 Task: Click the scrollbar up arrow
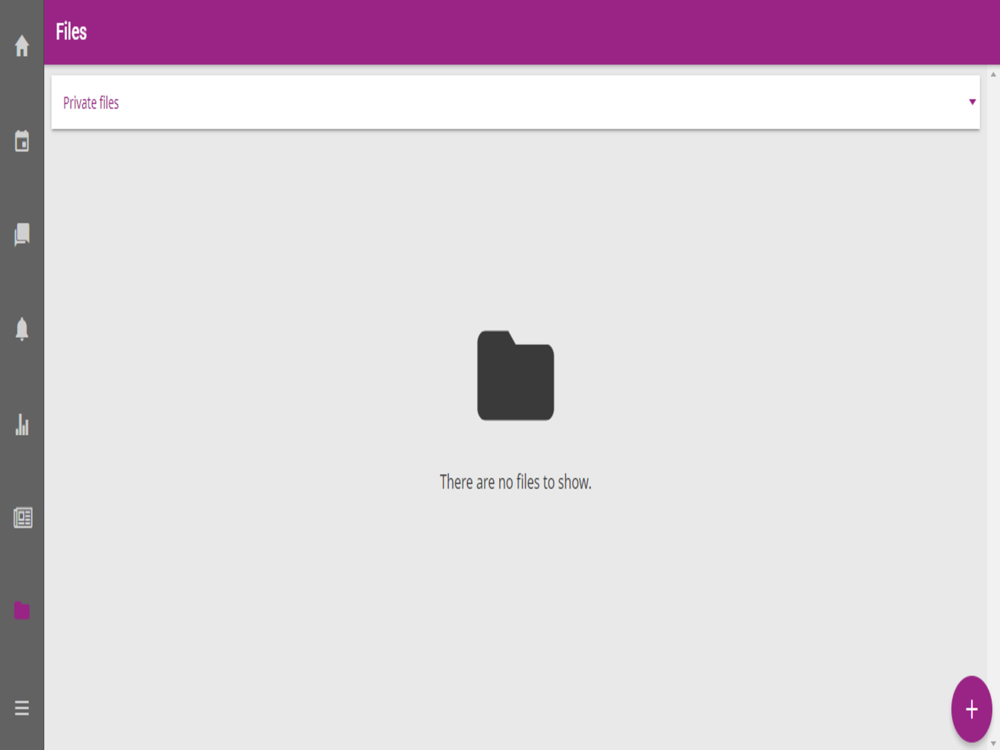(x=993, y=75)
